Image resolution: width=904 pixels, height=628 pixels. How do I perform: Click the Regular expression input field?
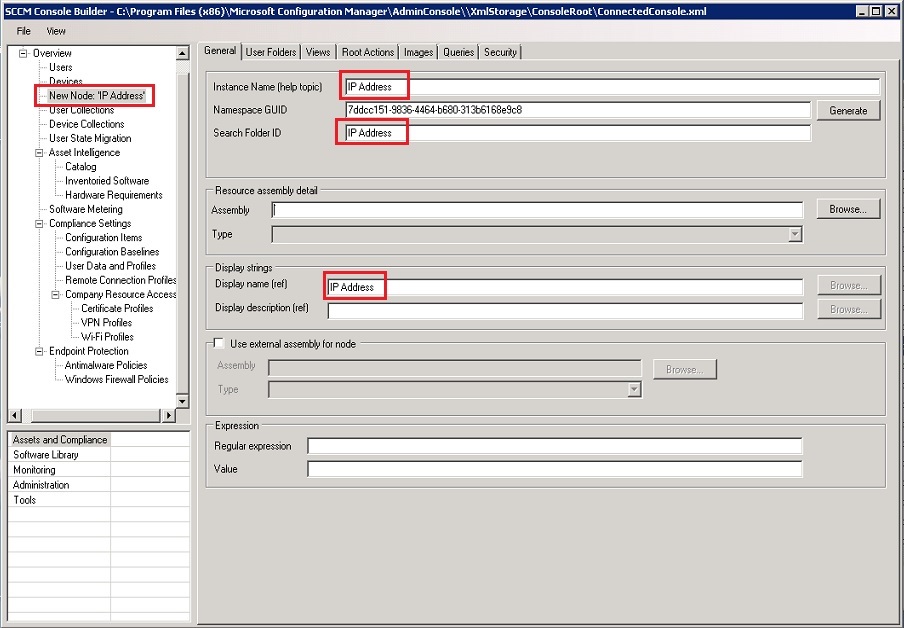(x=550, y=446)
